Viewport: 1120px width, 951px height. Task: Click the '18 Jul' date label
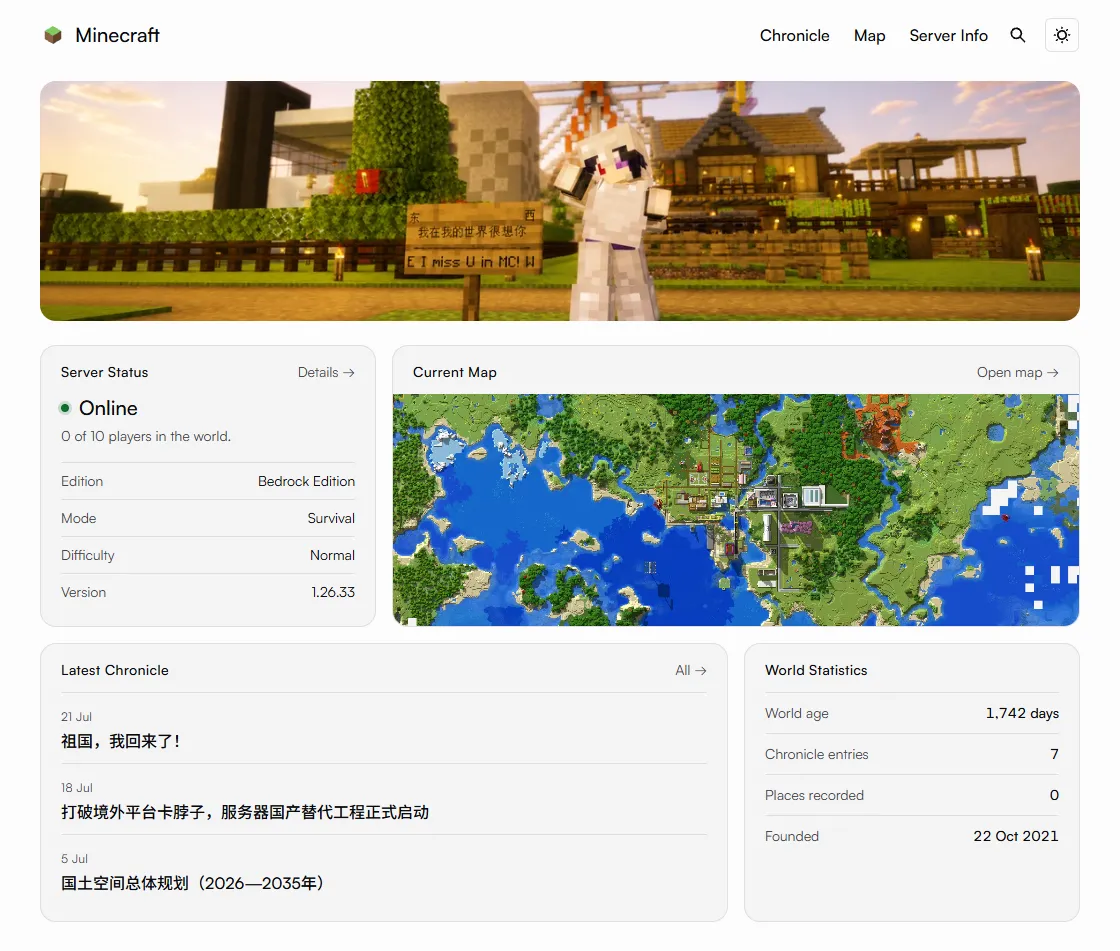[76, 787]
